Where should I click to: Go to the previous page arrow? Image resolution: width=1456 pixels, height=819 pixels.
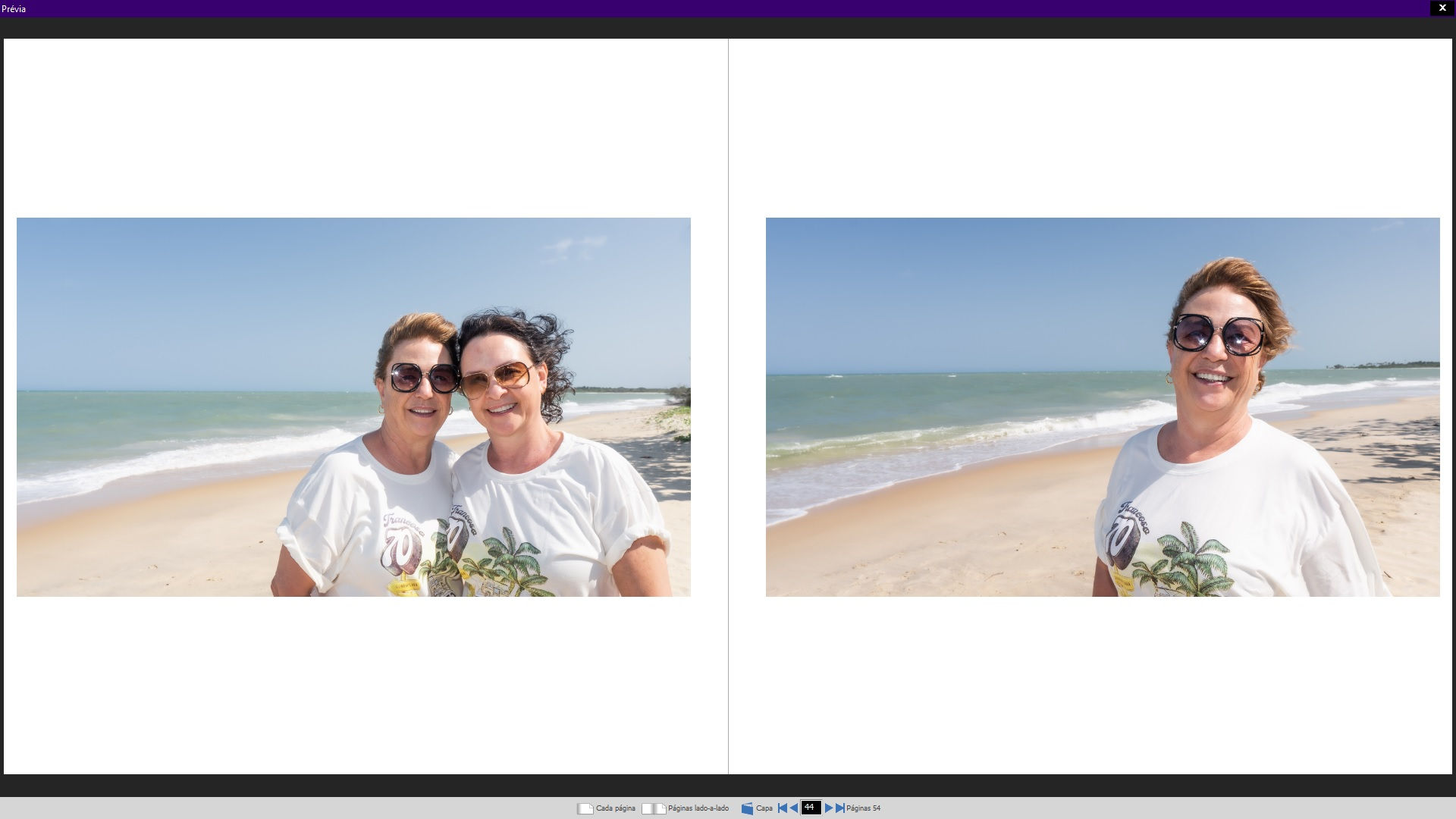click(x=794, y=808)
